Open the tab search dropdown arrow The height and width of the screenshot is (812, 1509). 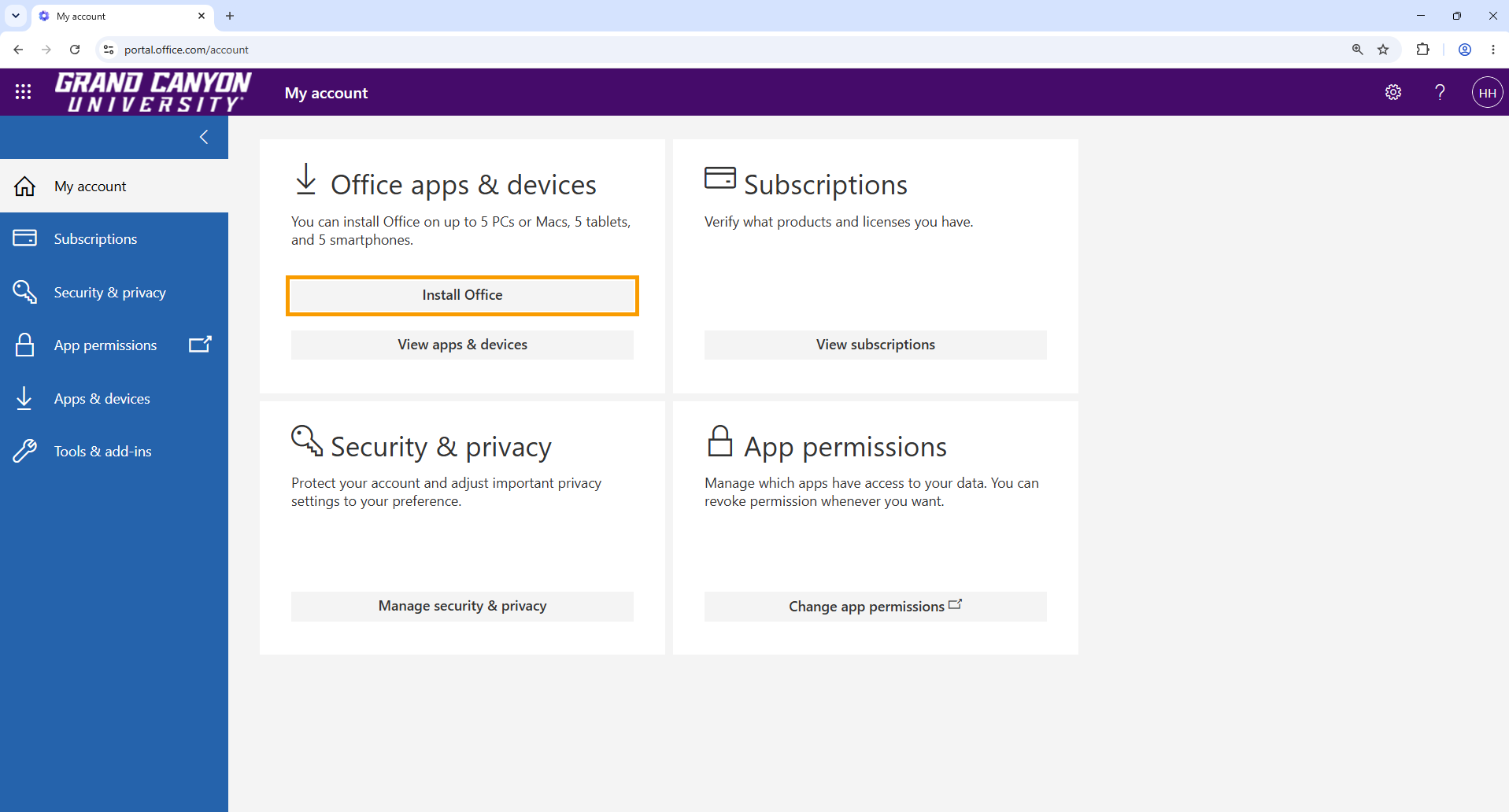[x=16, y=16]
